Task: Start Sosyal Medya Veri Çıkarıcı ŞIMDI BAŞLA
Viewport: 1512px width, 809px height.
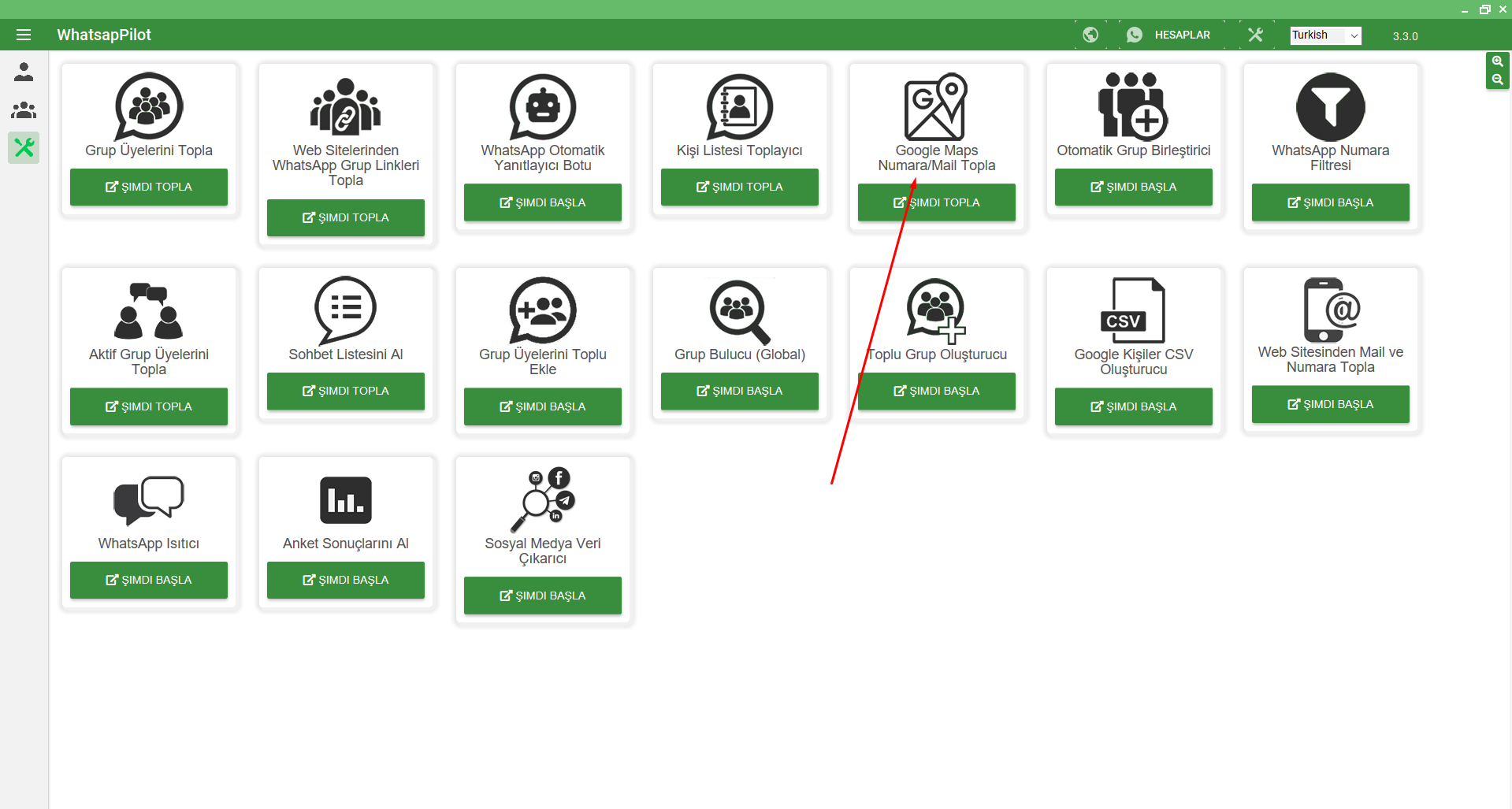Action: click(543, 596)
